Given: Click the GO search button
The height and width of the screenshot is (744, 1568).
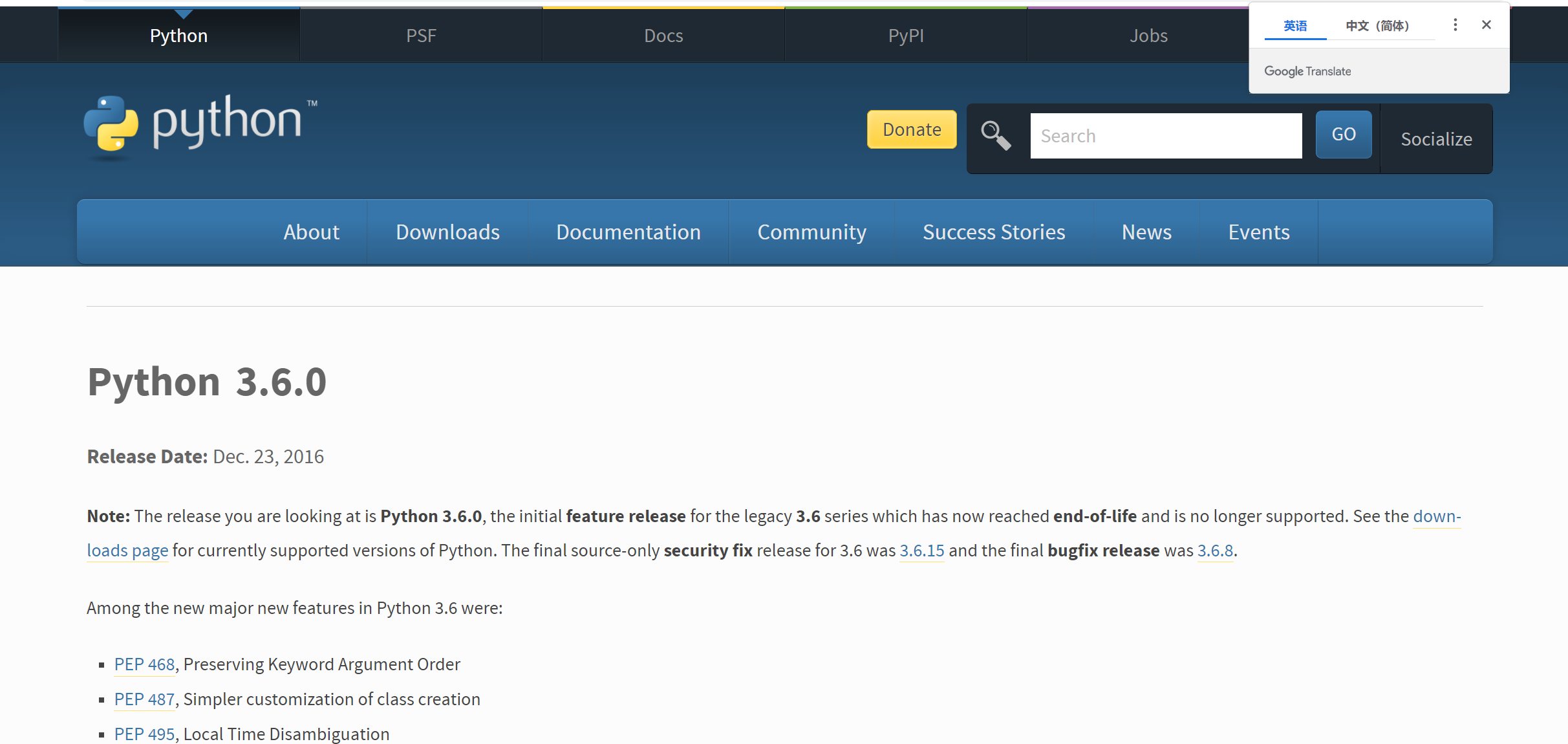Looking at the screenshot, I should click(1343, 135).
